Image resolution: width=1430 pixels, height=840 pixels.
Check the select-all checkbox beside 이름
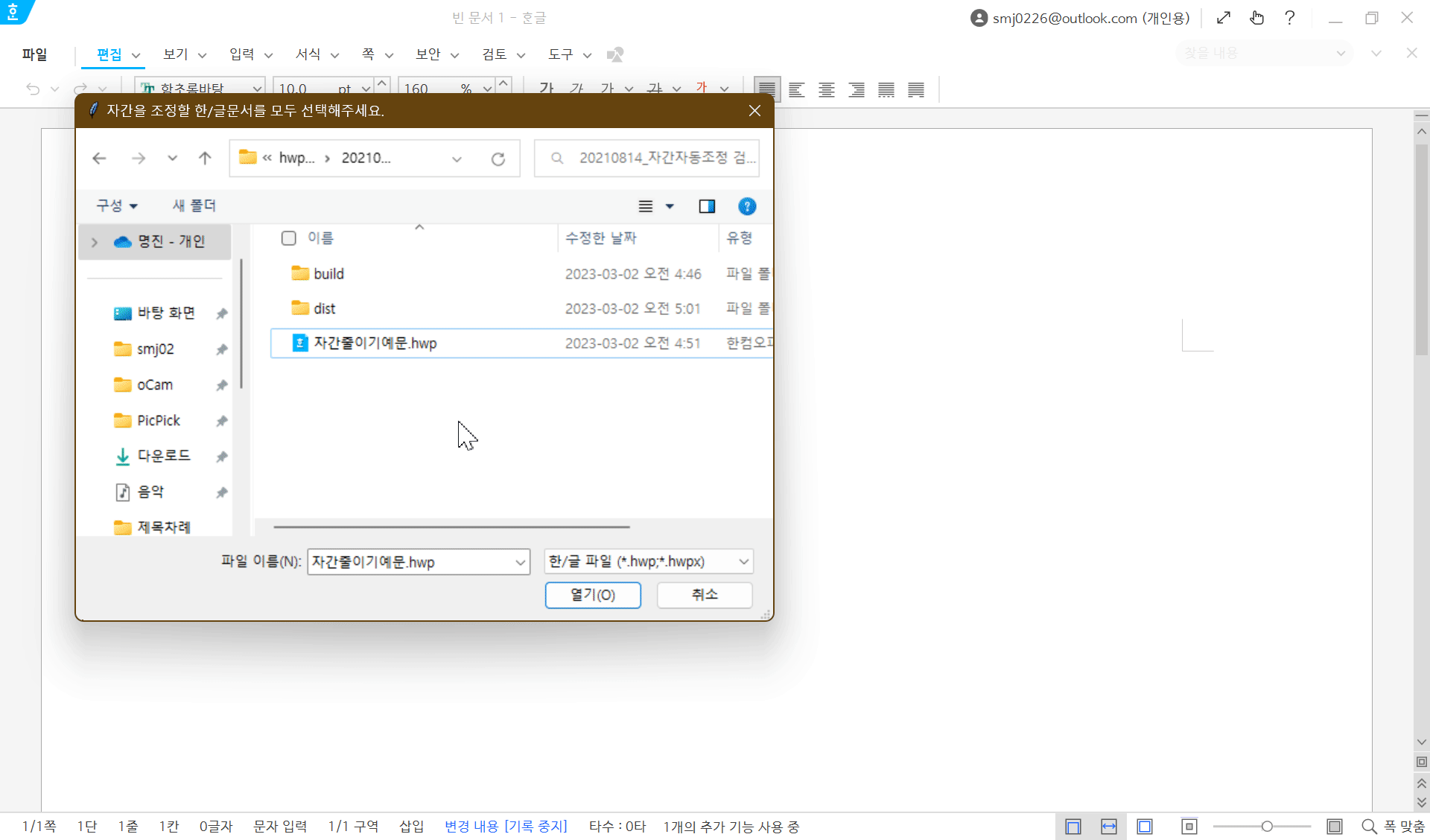point(289,238)
